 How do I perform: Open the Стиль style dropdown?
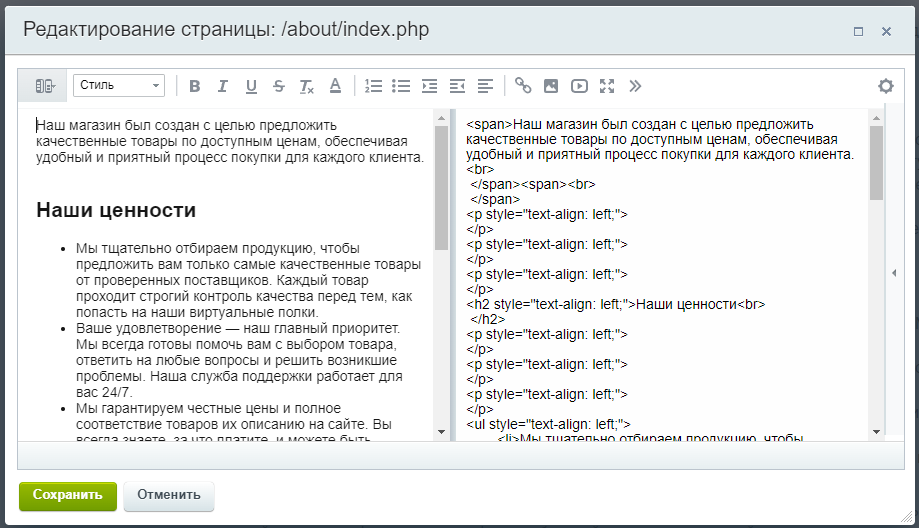point(119,86)
